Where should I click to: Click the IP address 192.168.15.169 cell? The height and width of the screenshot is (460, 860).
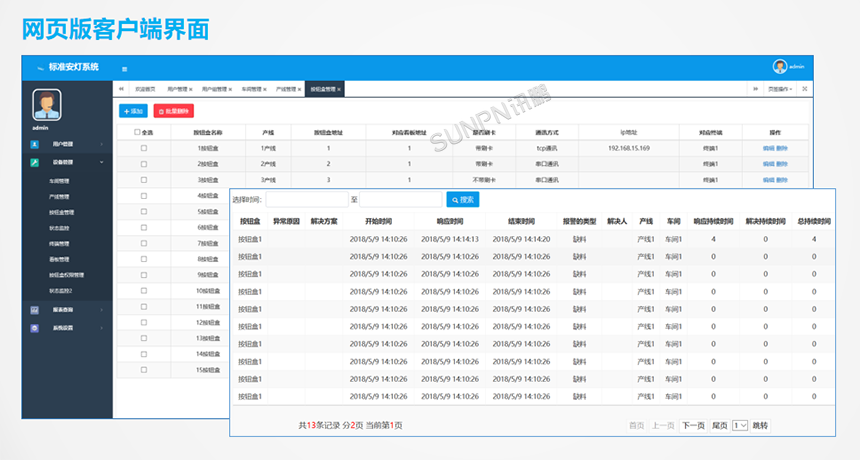pyautogui.click(x=629, y=148)
